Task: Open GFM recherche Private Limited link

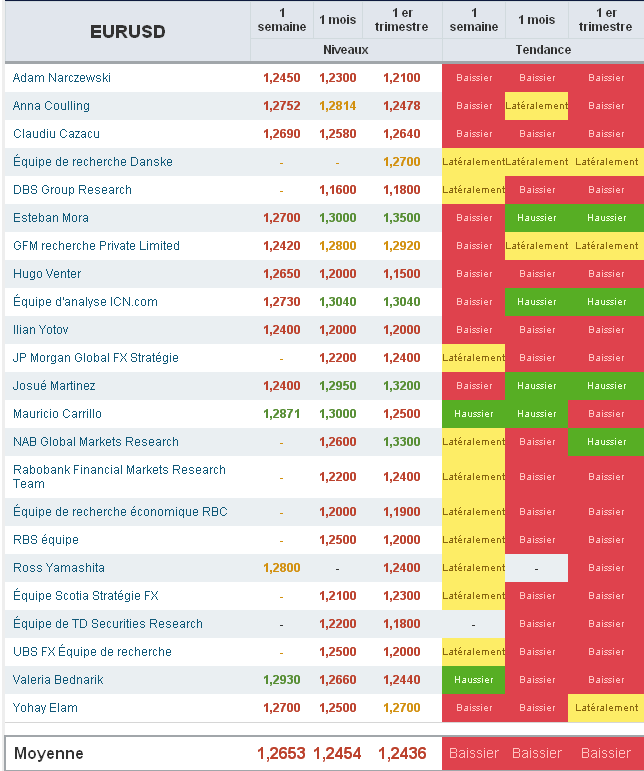Action: [96, 246]
